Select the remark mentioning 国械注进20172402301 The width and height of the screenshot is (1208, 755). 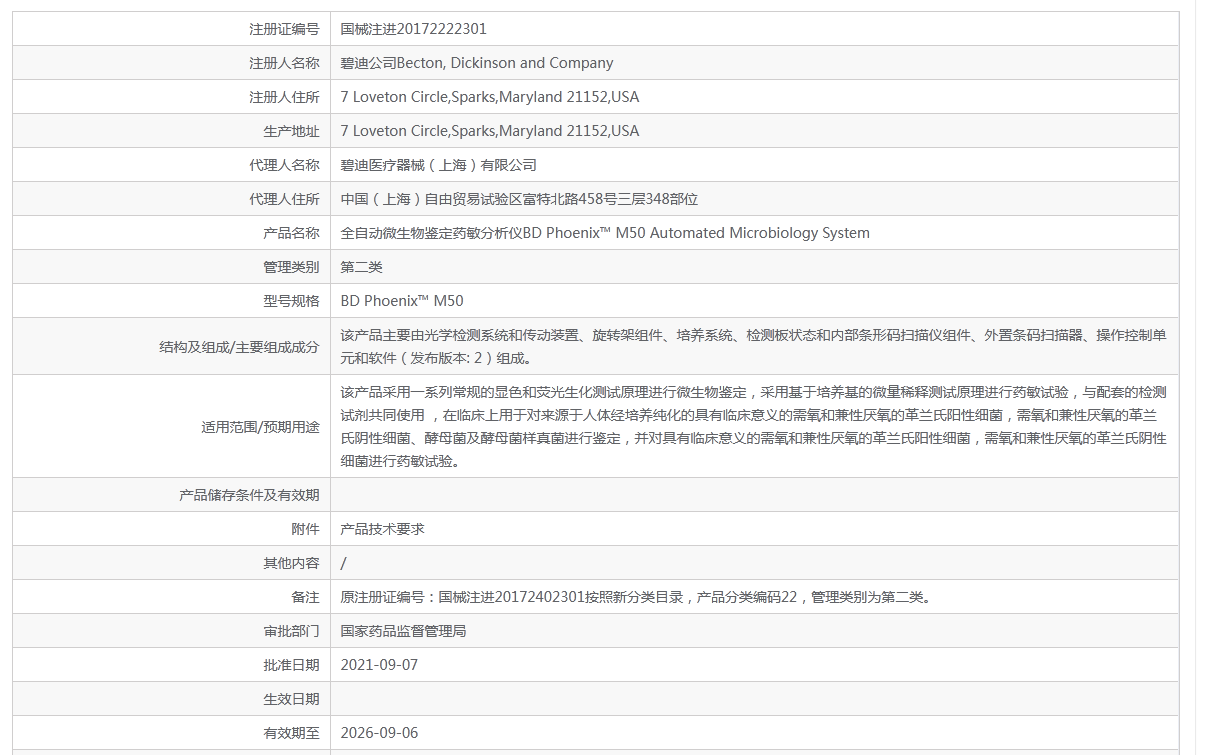(x=637, y=597)
